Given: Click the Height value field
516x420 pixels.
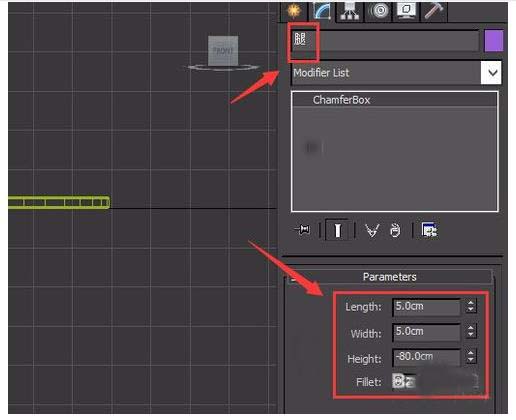Looking at the screenshot, I should 426,357.
